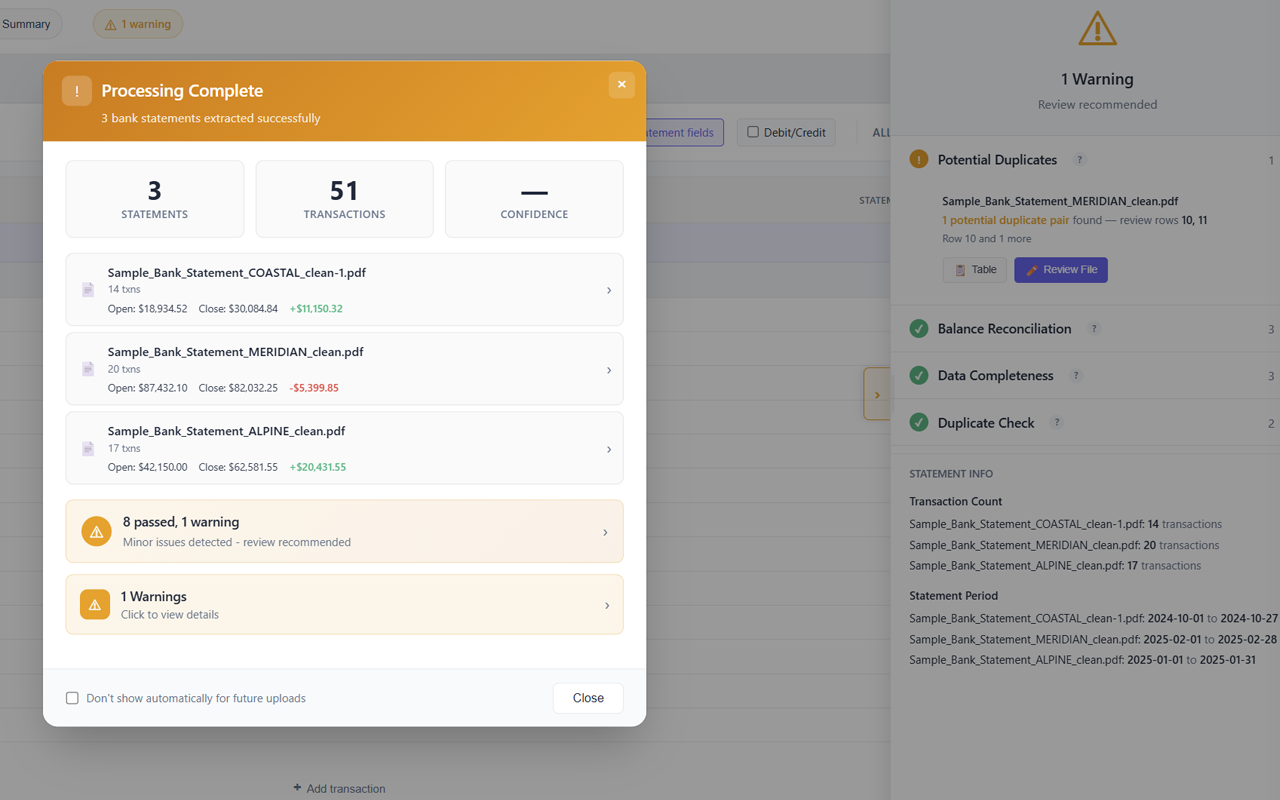The image size is (1280, 800).
Task: Switch to the Summary tab
Action: tap(27, 24)
